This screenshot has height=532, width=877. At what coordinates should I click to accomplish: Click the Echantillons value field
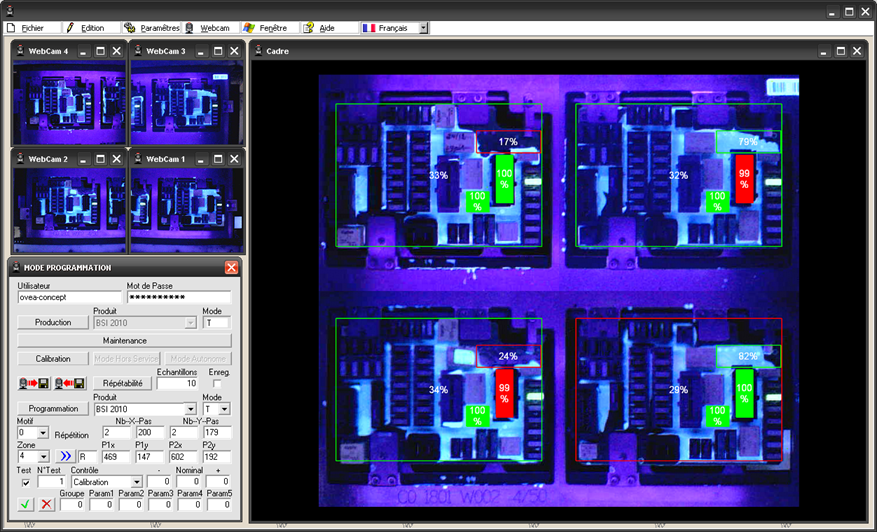click(177, 383)
